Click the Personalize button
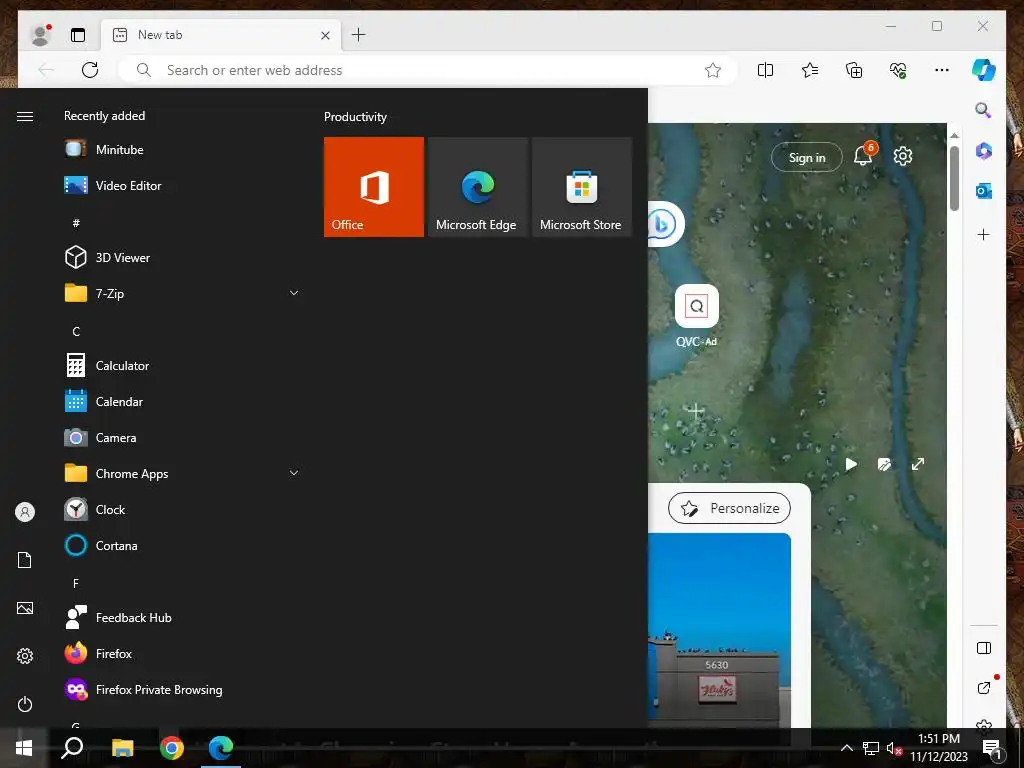Screen dimensions: 1024x768 (x=729, y=508)
